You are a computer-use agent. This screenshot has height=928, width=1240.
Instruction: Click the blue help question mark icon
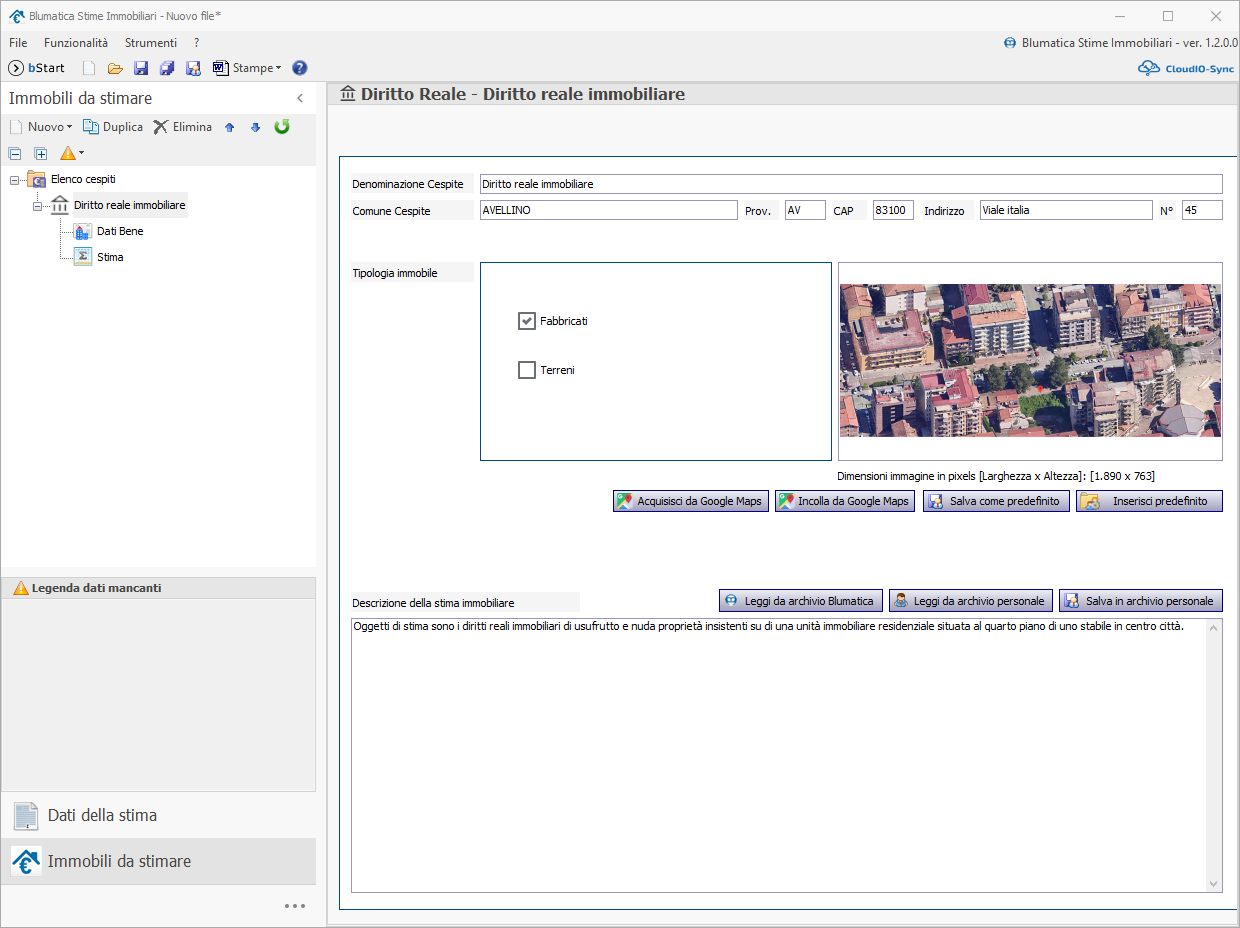[299, 68]
